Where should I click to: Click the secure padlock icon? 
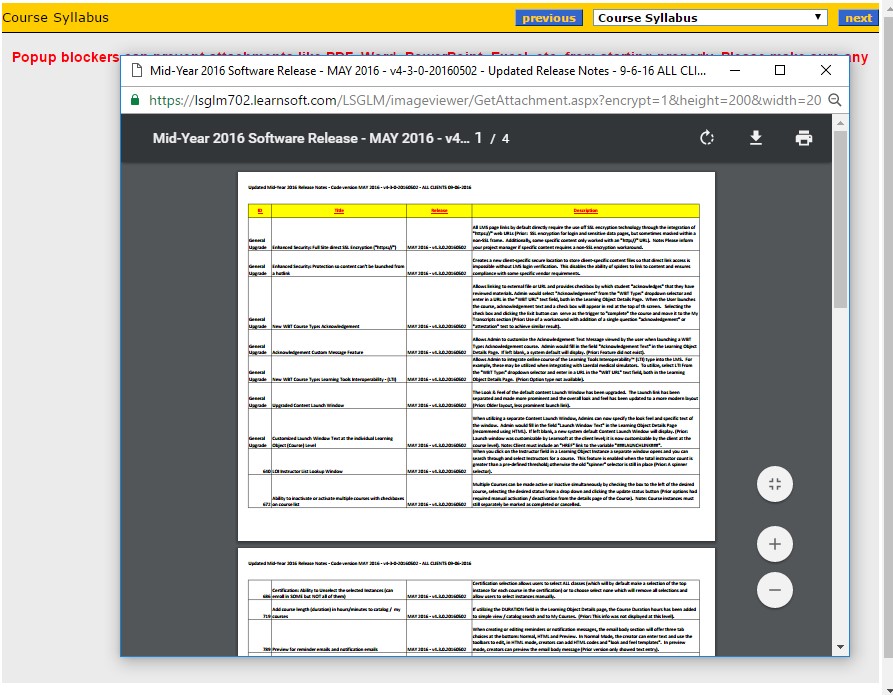pos(135,100)
